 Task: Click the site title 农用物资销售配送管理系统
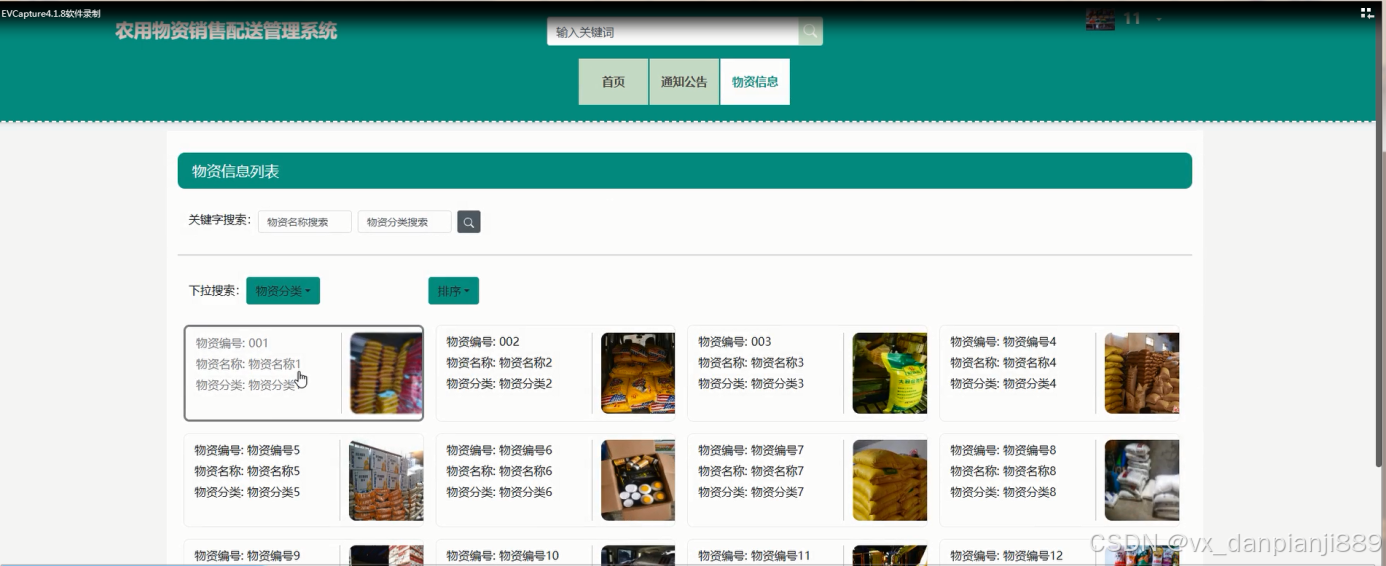click(x=226, y=31)
